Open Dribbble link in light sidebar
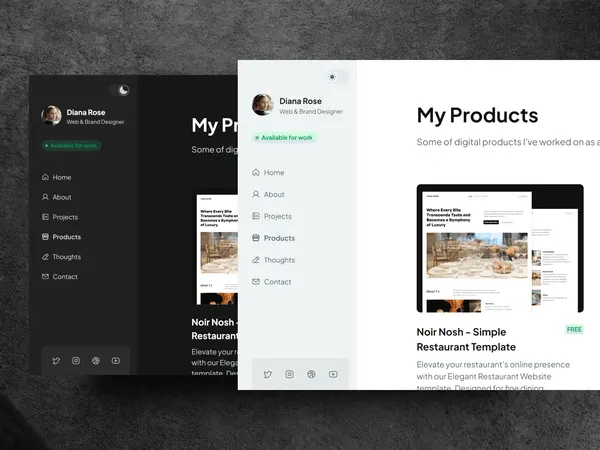Image resolution: width=600 pixels, height=450 pixels. click(311, 374)
